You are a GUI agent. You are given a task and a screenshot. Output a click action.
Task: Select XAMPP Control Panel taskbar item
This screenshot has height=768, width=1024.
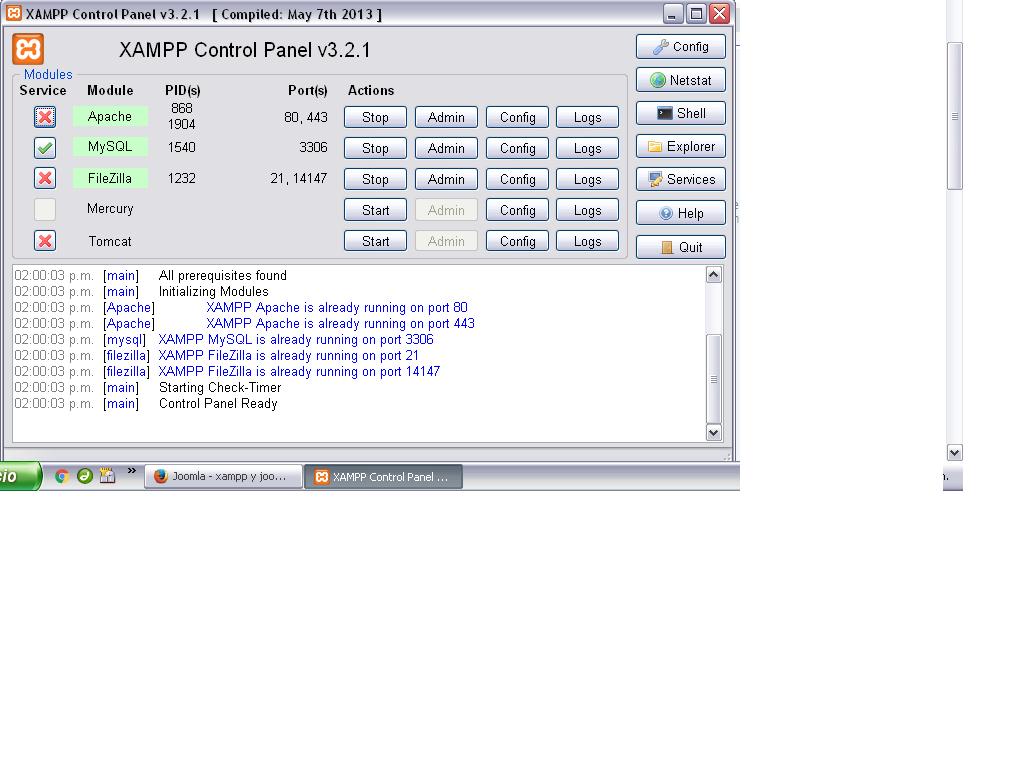coord(384,477)
